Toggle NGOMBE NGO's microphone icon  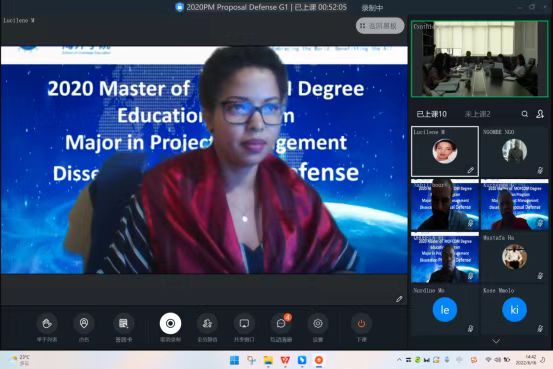pos(540,170)
